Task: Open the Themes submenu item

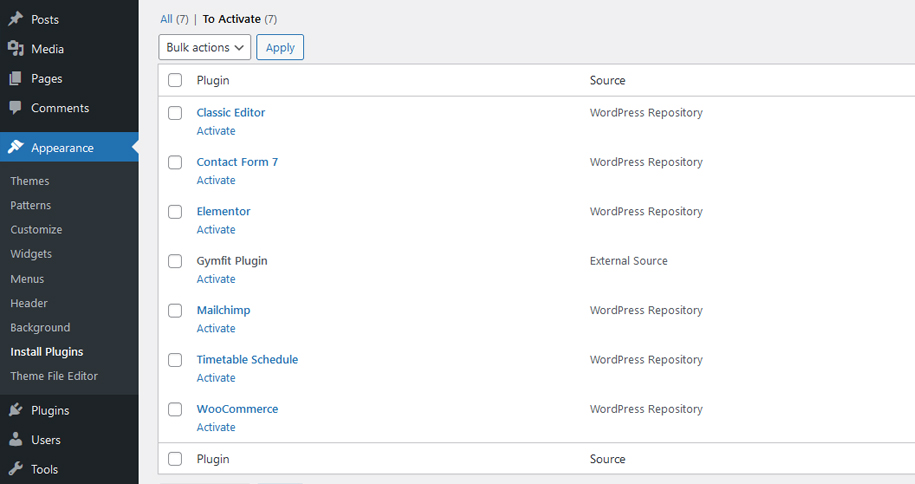Action: click(30, 181)
